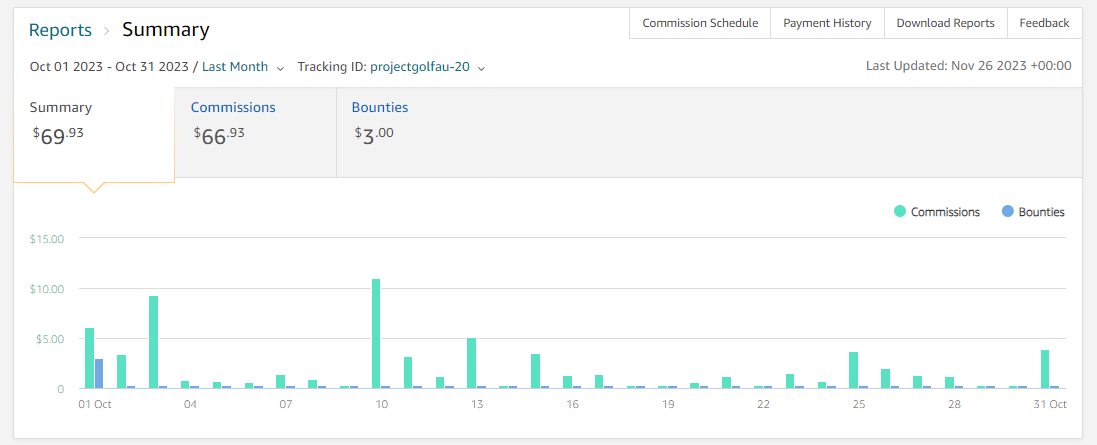
Task: Click the projectgolfau-20 tracking ID link
Action: (x=420, y=67)
